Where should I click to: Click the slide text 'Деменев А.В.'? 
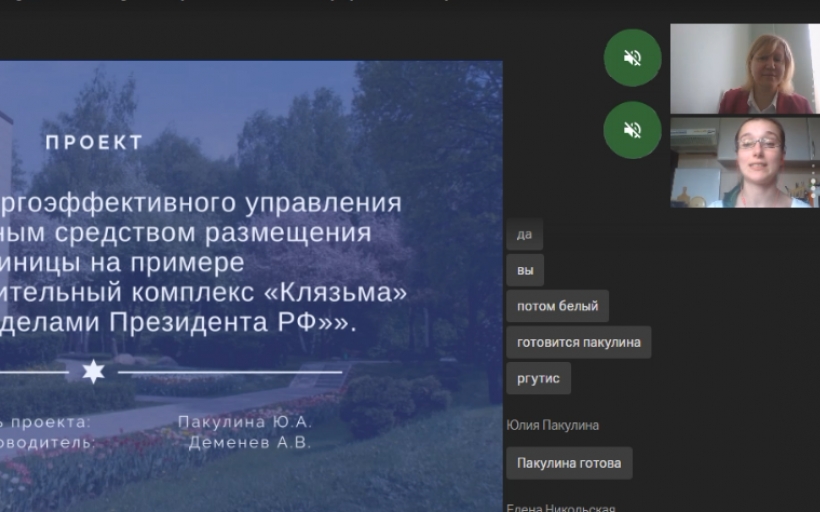tap(250, 442)
